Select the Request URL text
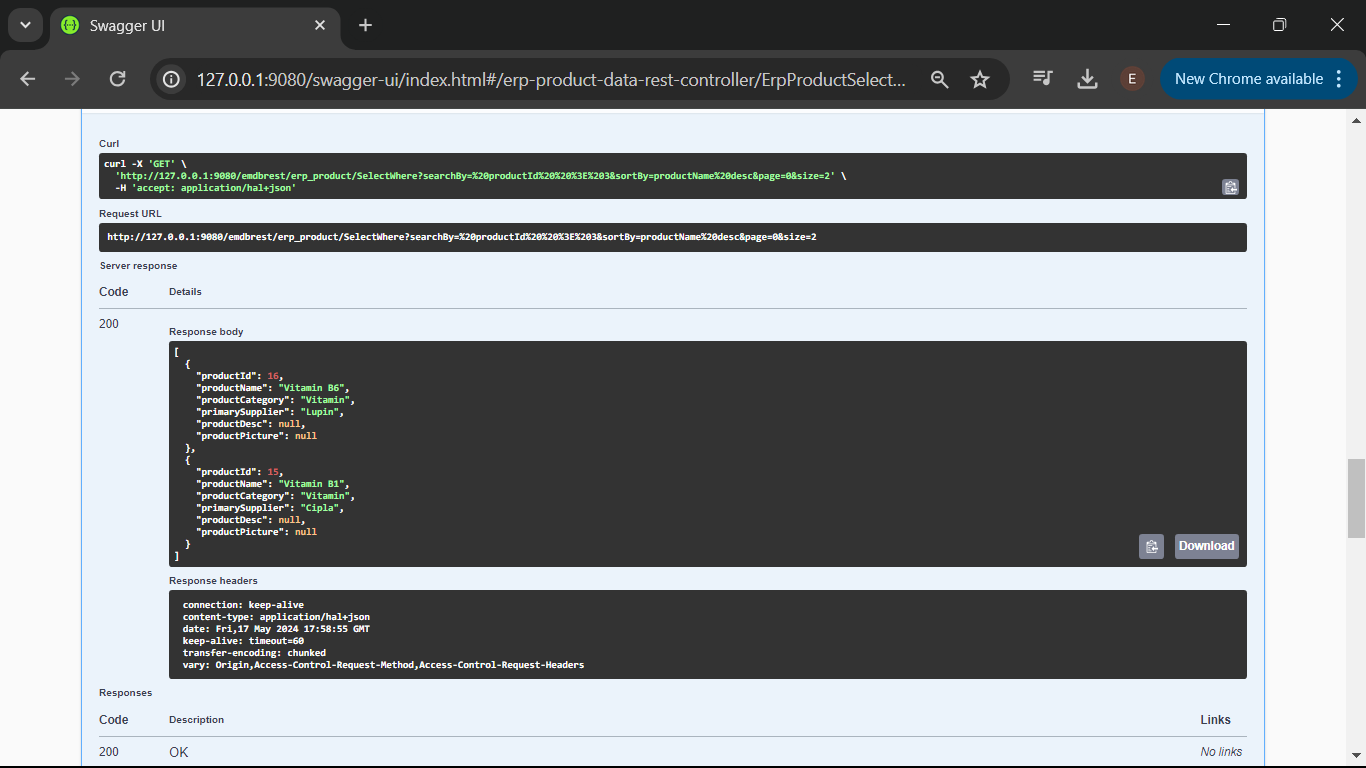The height and width of the screenshot is (768, 1366). click(x=462, y=237)
